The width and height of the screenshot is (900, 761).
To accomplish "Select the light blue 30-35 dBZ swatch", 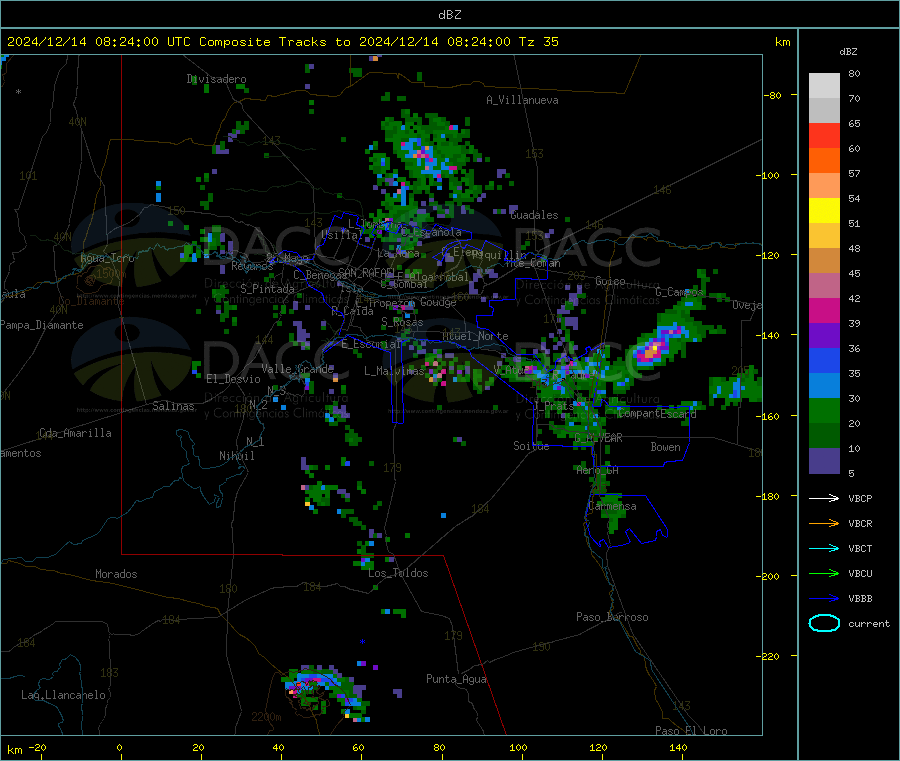I will (824, 386).
